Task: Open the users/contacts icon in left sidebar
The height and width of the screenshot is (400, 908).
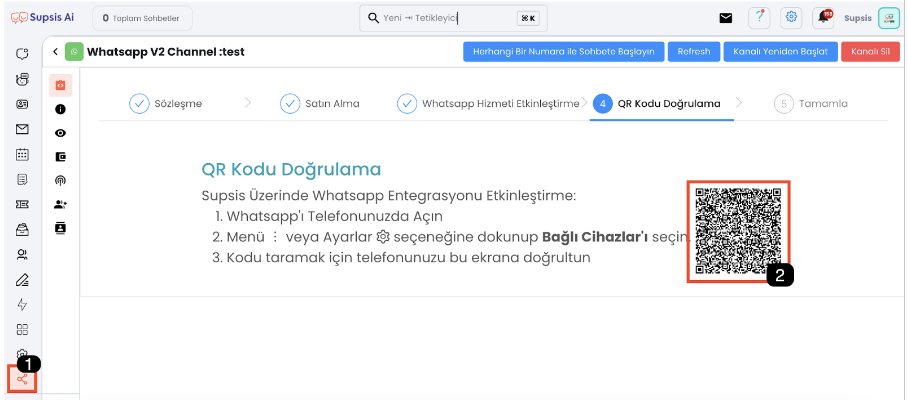Action: coord(23,255)
